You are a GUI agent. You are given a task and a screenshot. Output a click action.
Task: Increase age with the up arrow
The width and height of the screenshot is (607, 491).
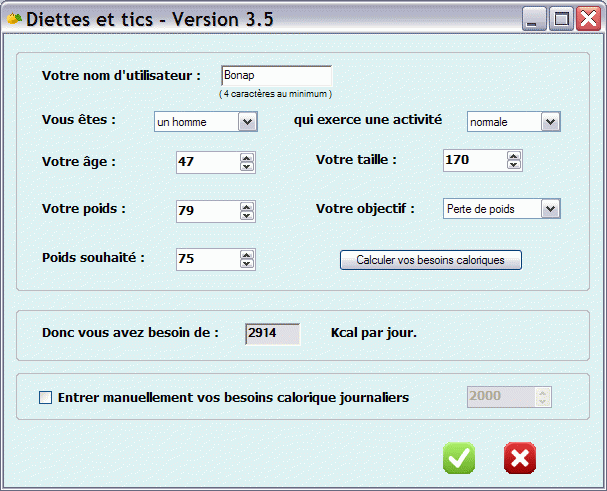point(247,156)
